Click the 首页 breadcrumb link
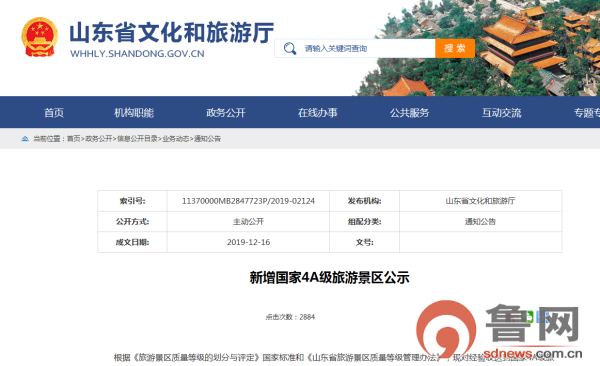The height and width of the screenshot is (366, 600). coord(73,139)
